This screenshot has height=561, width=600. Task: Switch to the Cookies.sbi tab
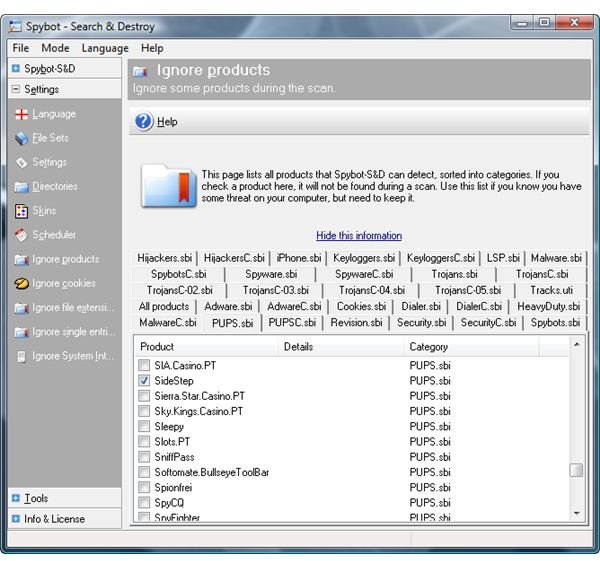(x=361, y=306)
